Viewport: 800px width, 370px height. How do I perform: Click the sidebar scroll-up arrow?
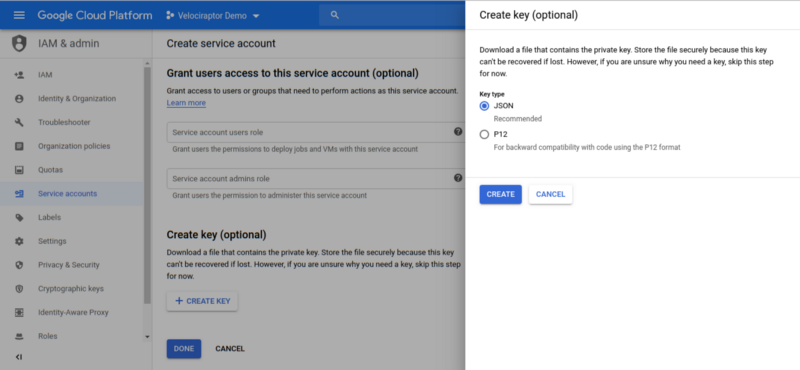[x=147, y=64]
